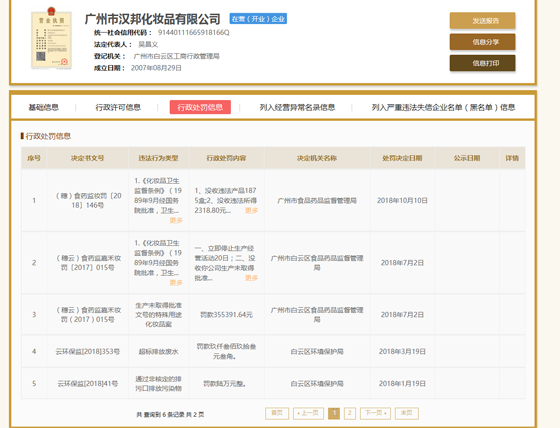This screenshot has width=560, height=428.
Task: Open the business license thumbnail image
Action: [x=51, y=38]
